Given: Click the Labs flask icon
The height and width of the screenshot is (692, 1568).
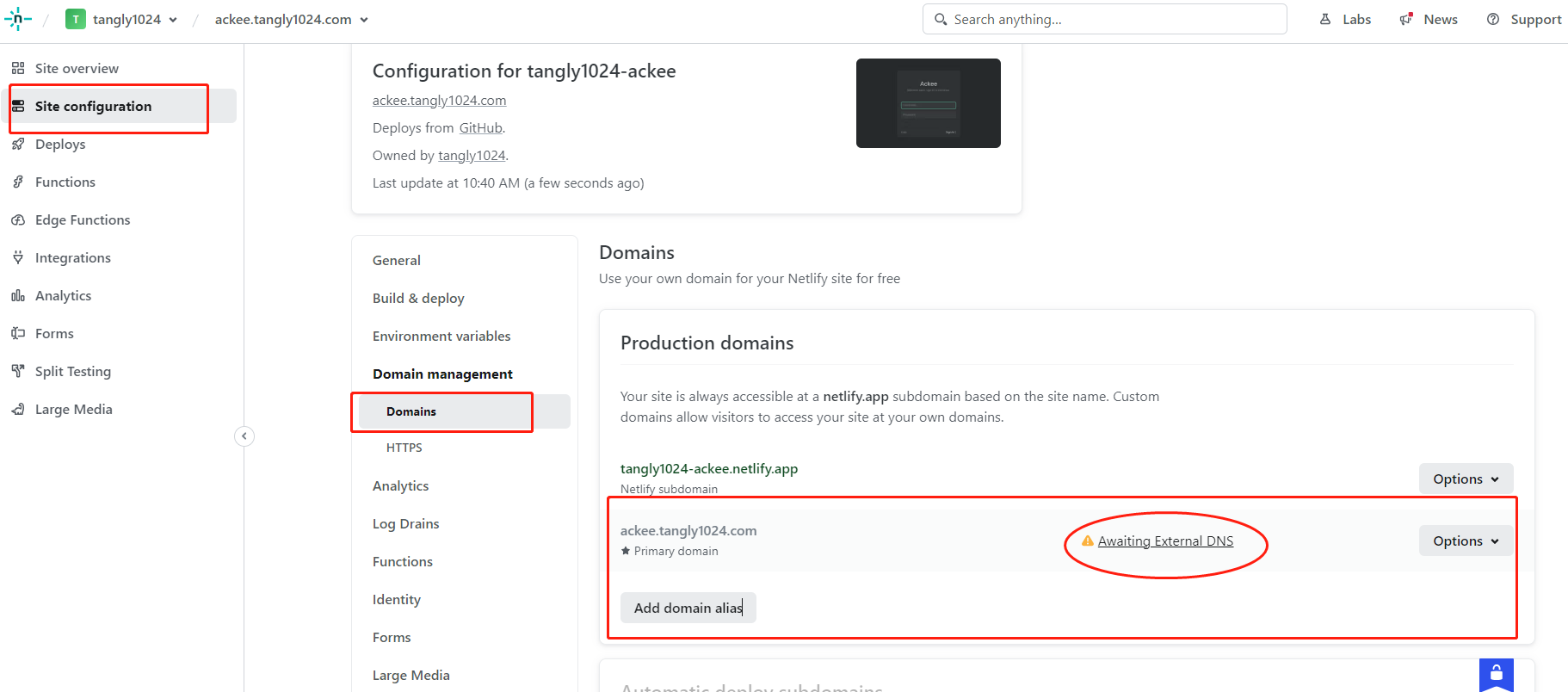Looking at the screenshot, I should pos(1325,19).
